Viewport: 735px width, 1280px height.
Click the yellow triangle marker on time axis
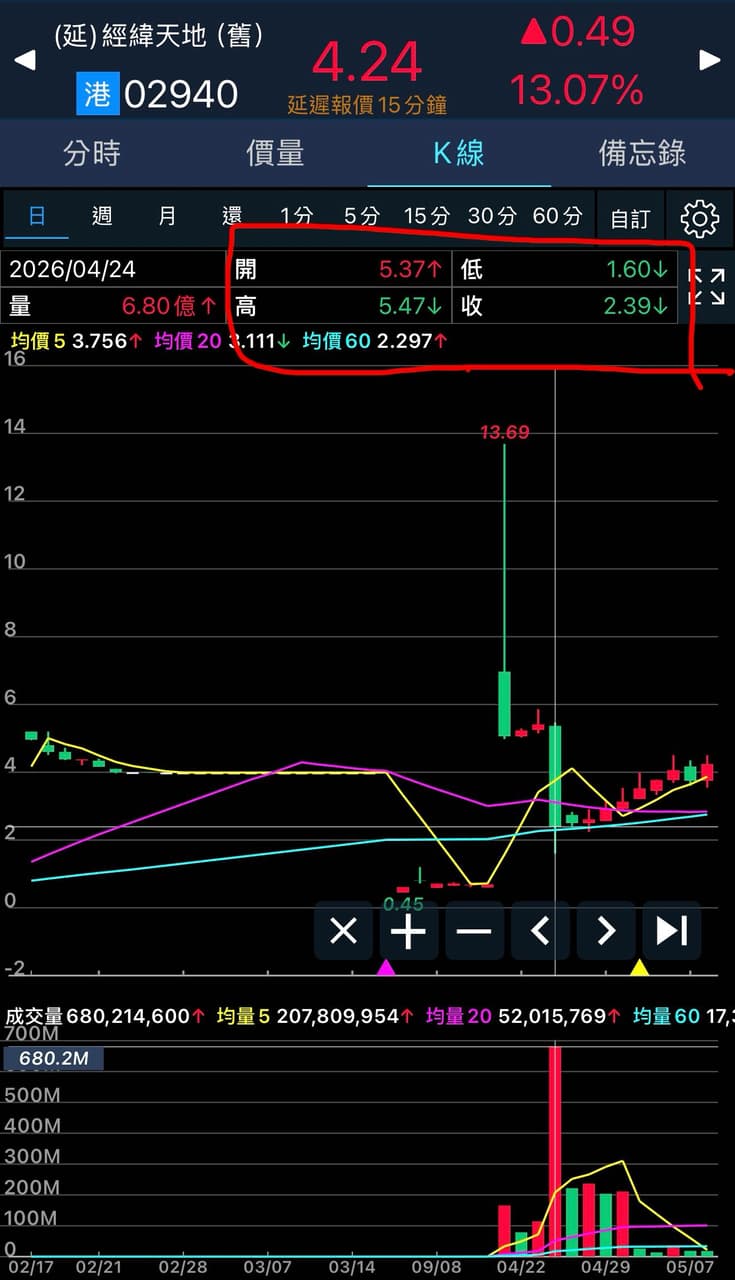640,968
